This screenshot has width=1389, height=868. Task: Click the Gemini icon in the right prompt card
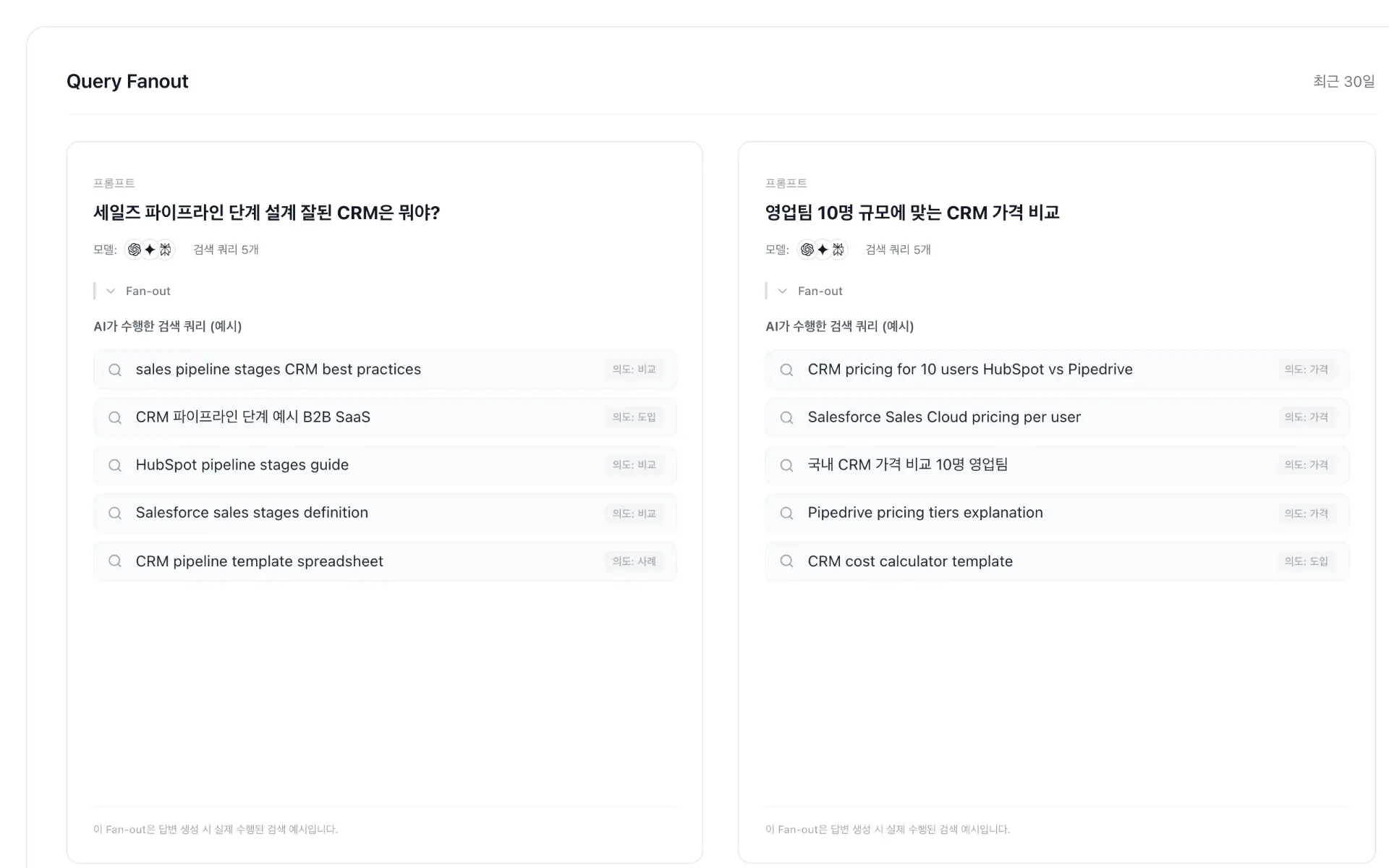pos(823,250)
